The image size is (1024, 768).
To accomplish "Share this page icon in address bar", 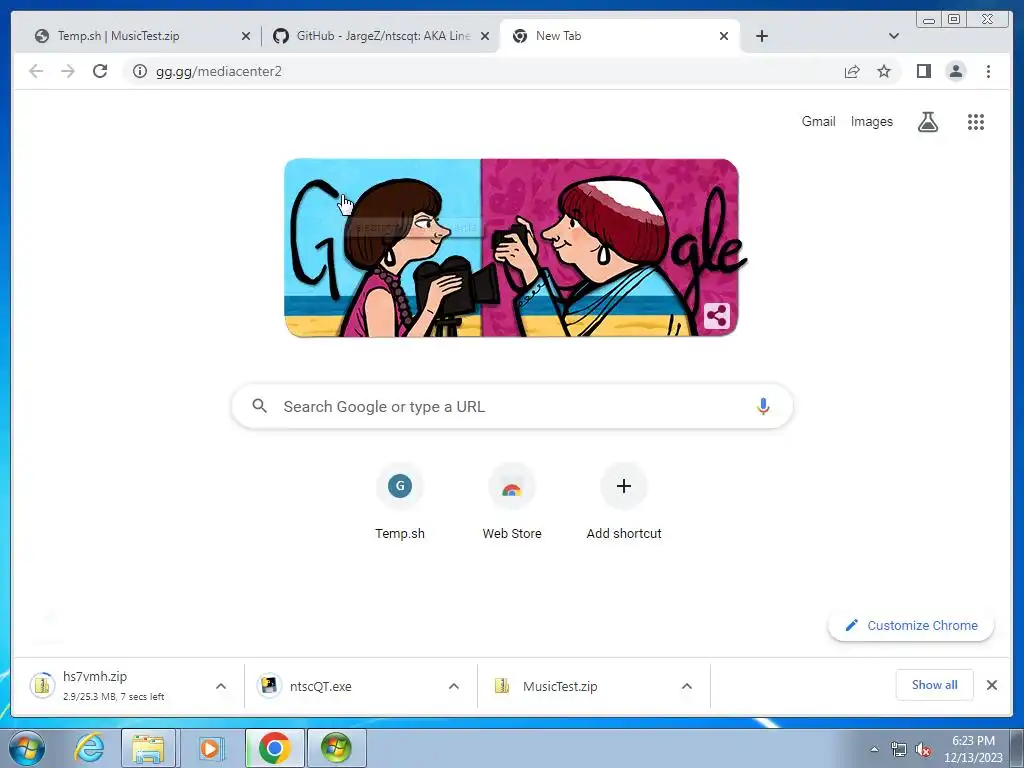I will [x=852, y=71].
